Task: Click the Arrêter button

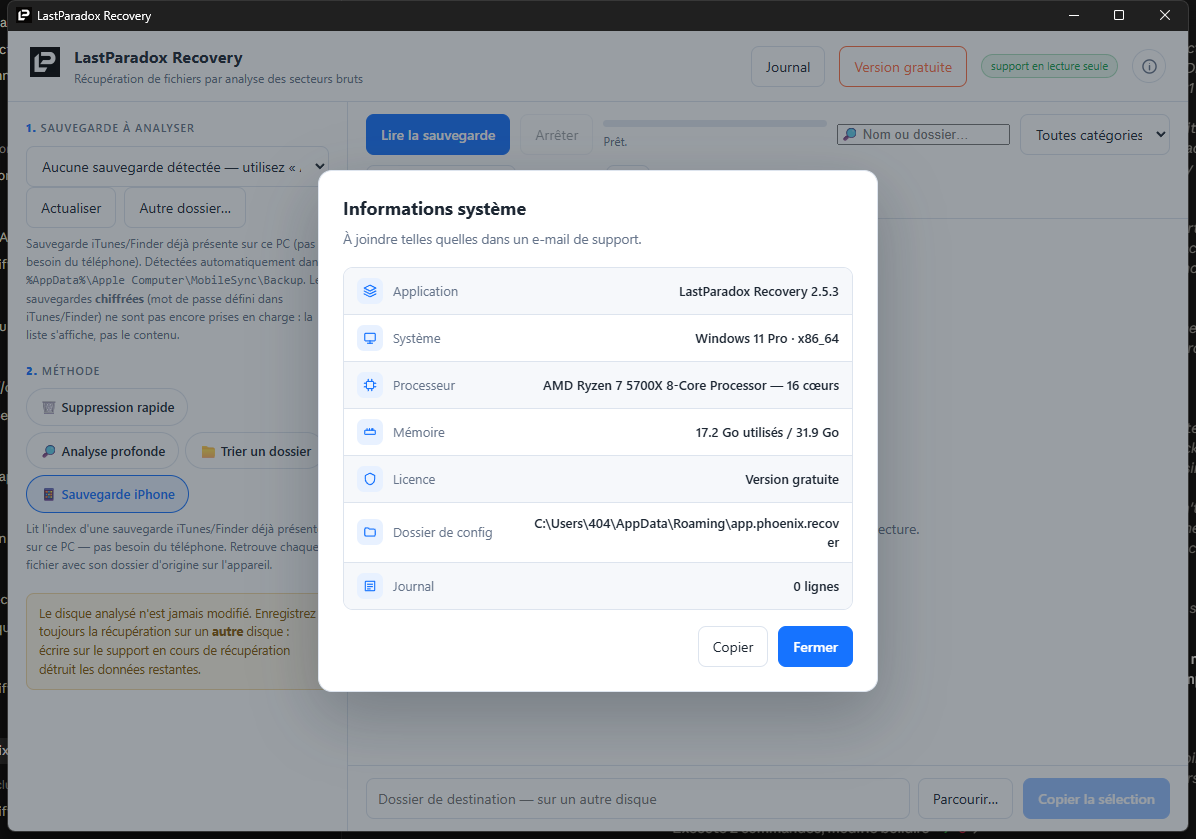Action: pos(557,135)
